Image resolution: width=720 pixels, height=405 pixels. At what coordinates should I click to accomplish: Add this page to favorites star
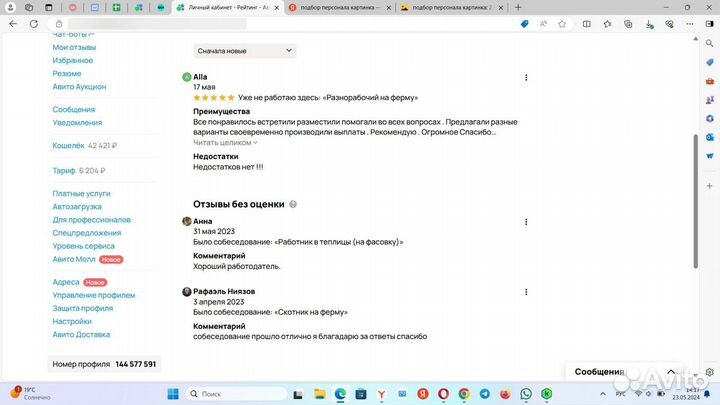[562, 24]
